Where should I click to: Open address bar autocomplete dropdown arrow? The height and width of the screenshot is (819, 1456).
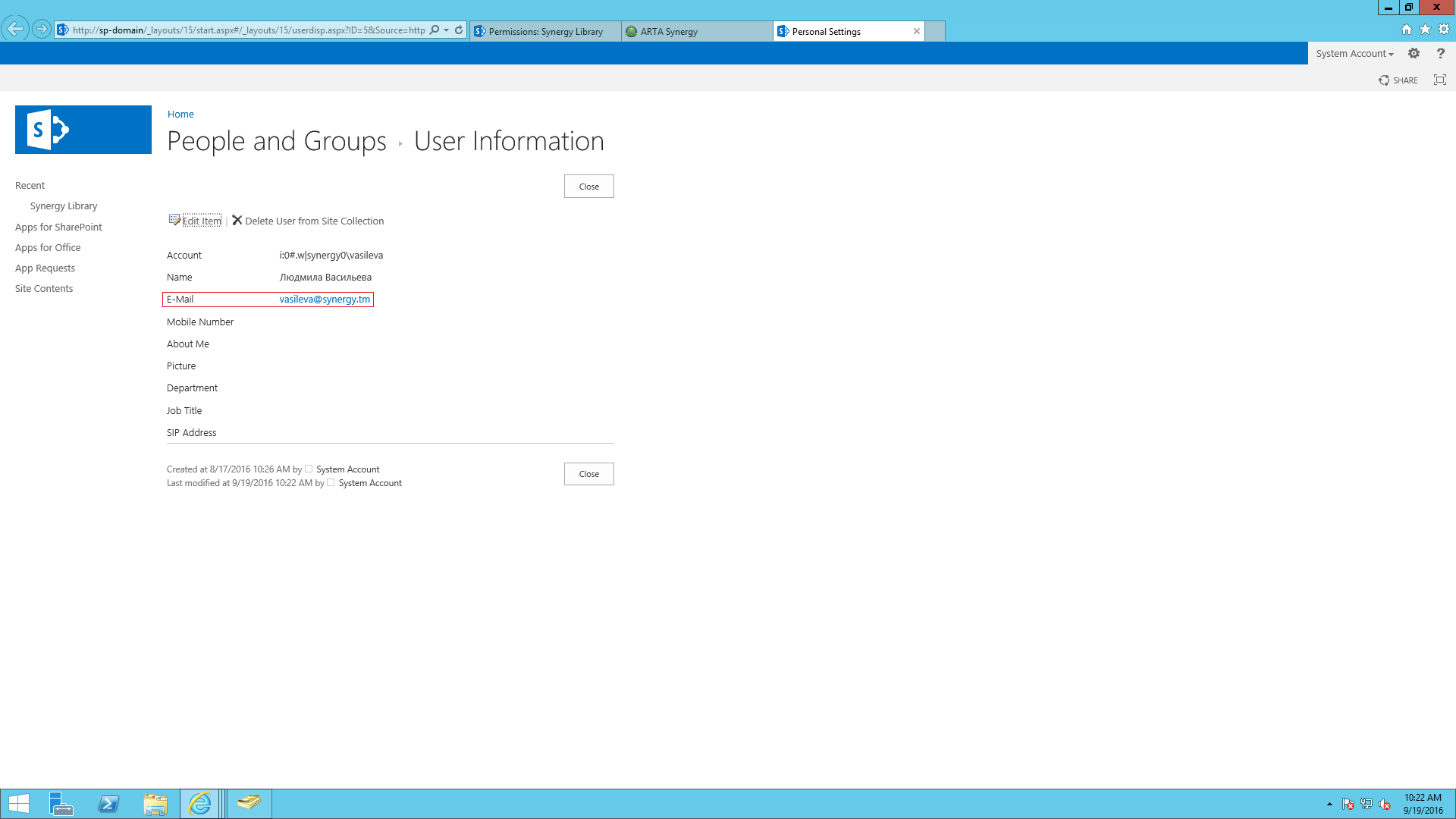pos(447,30)
